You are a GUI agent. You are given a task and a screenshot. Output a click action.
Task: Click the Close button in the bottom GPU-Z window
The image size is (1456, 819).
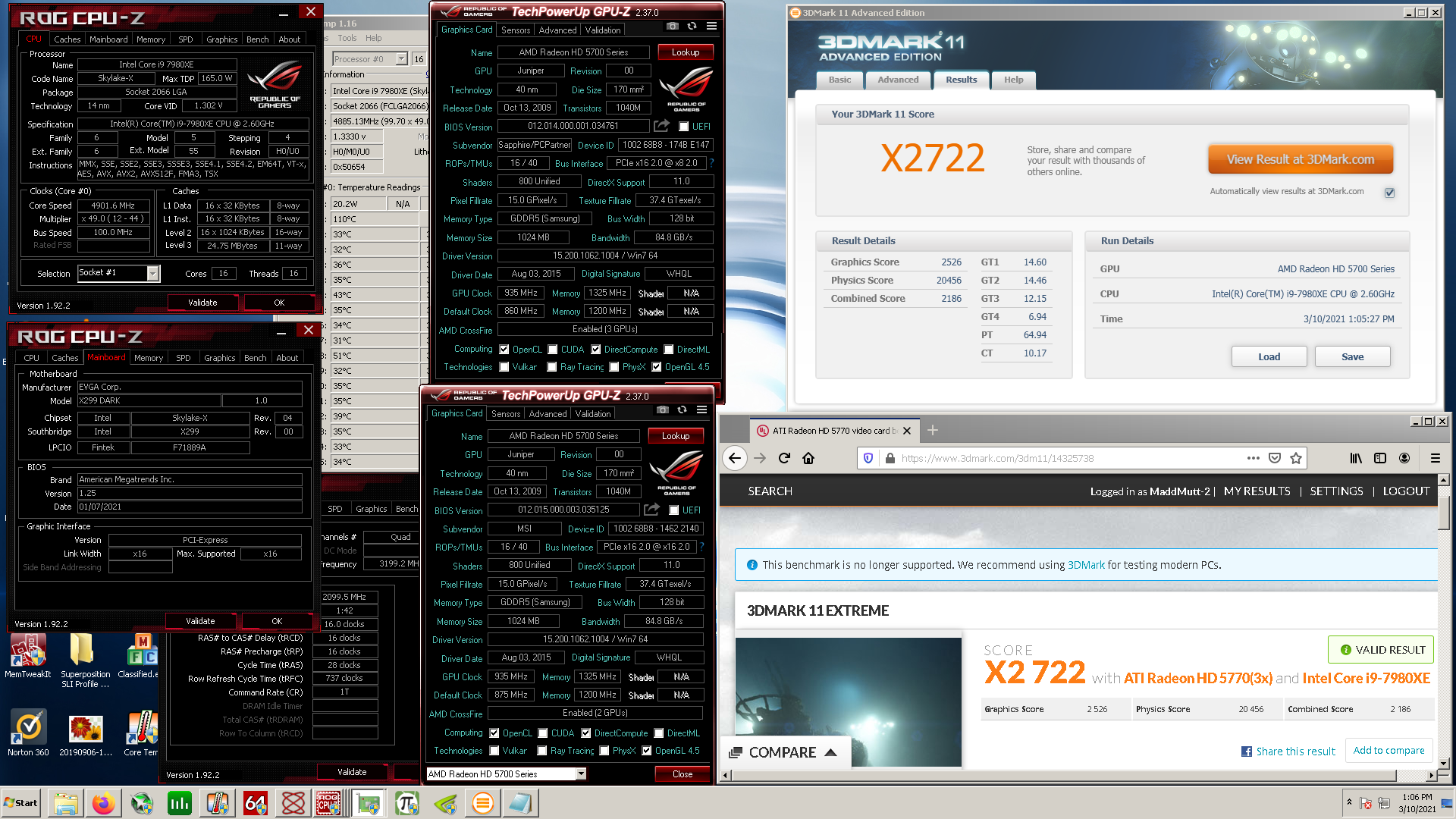(682, 774)
